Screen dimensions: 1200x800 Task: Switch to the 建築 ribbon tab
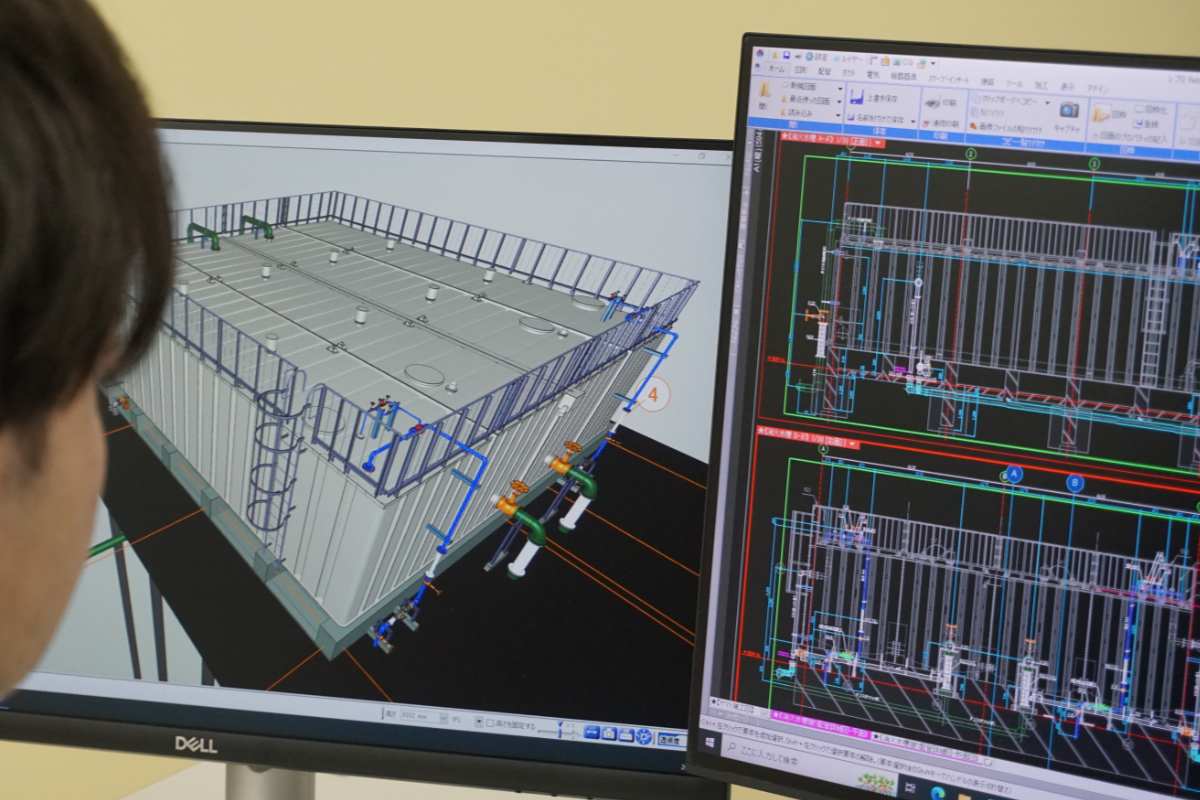[x=987, y=81]
